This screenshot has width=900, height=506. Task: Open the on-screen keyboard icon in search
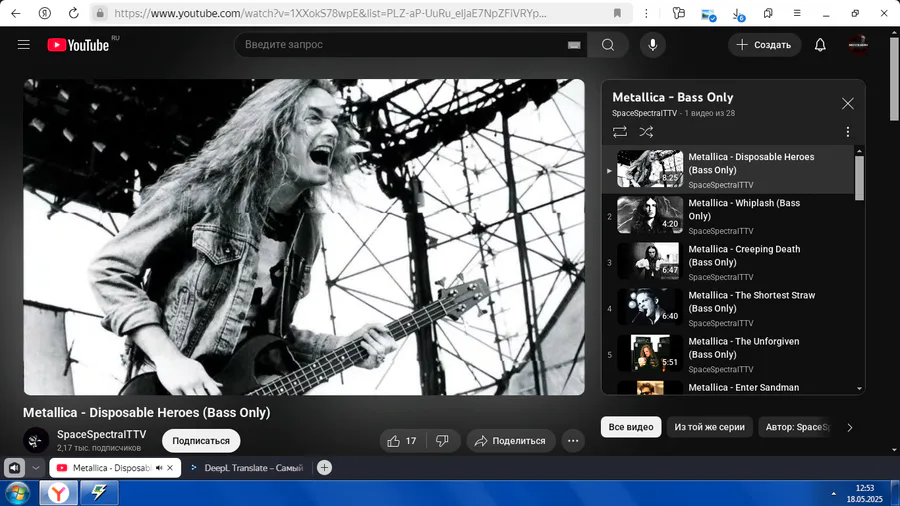pos(574,45)
